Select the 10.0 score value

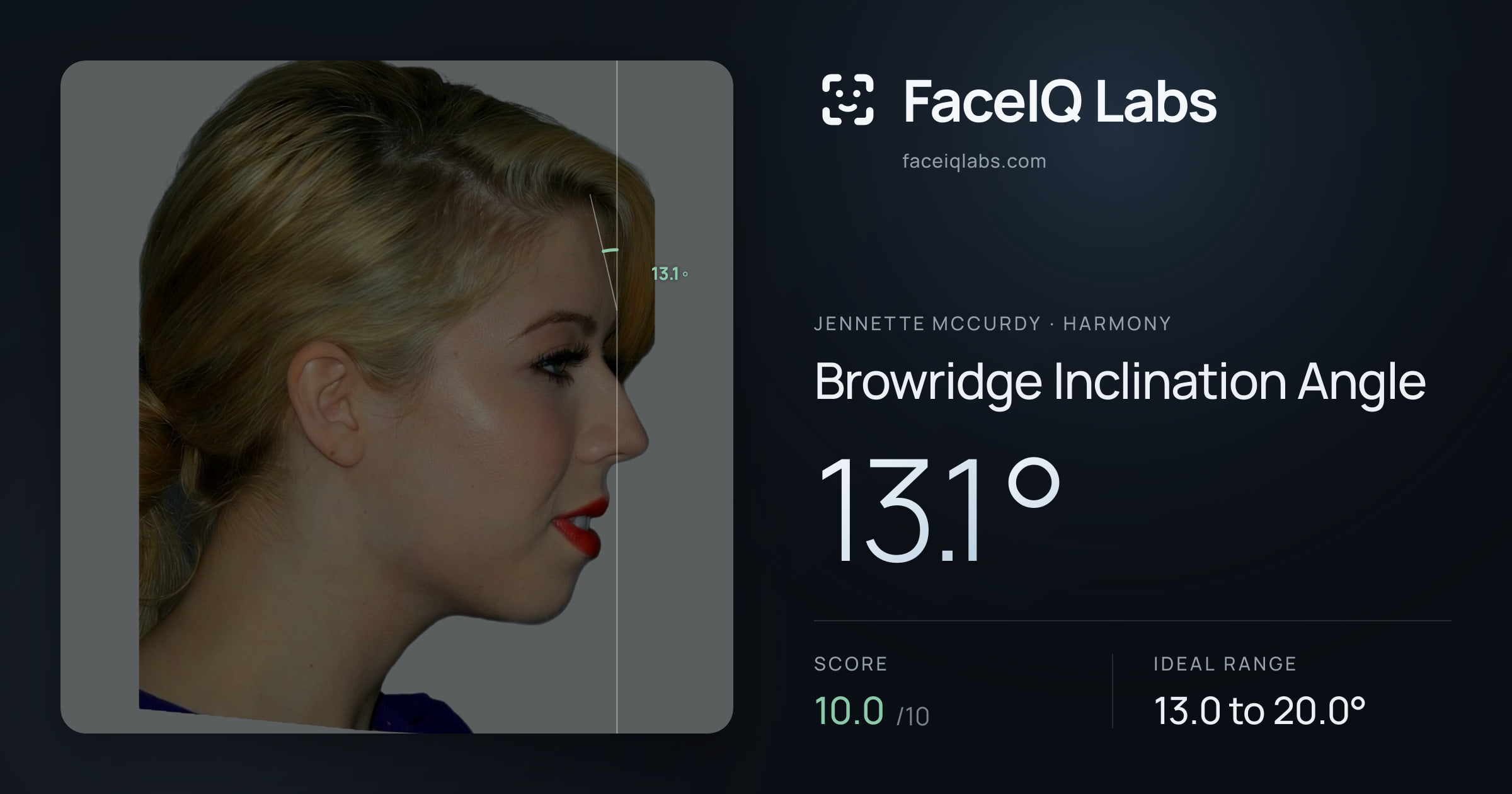click(x=849, y=710)
